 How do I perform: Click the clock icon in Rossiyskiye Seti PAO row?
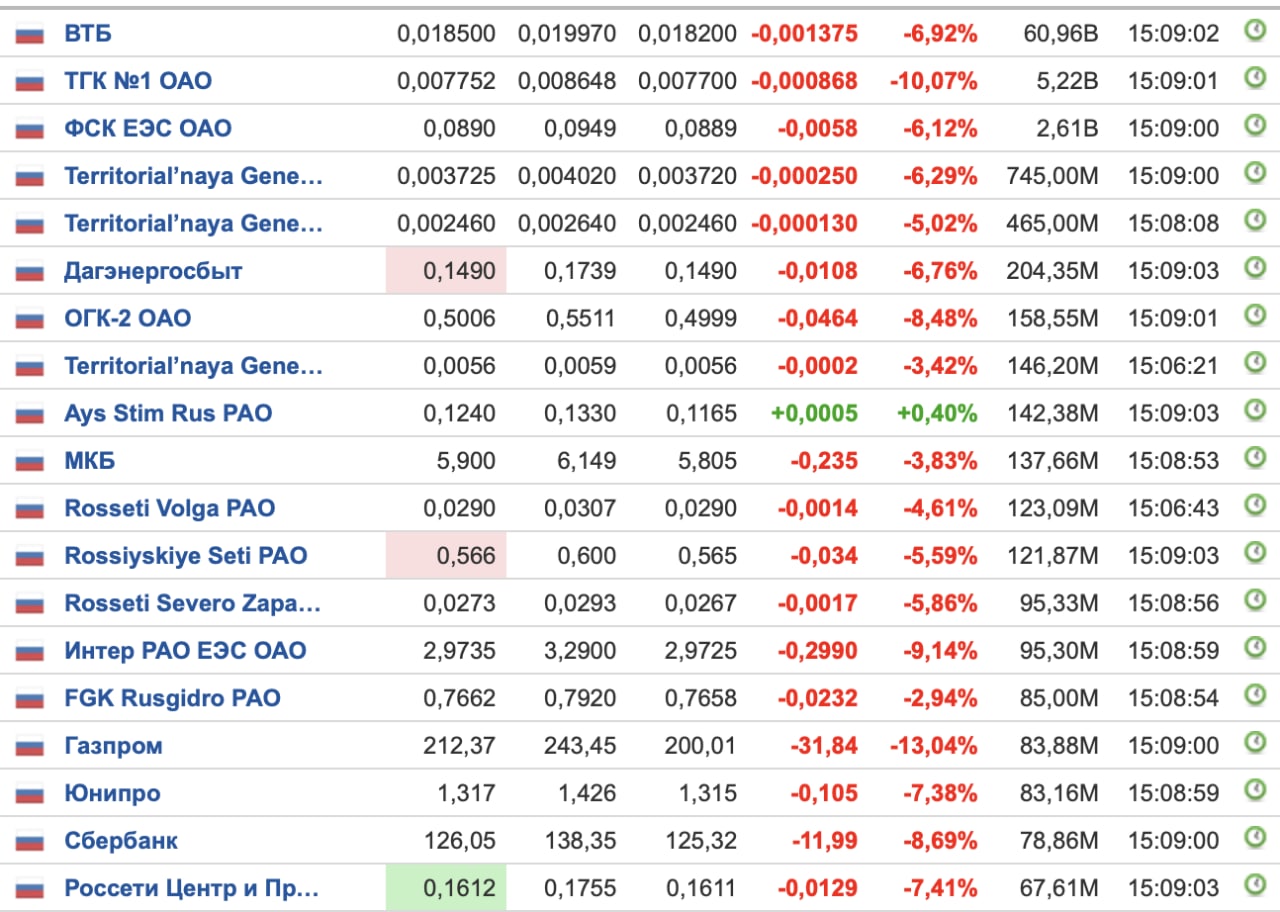tap(1254, 553)
